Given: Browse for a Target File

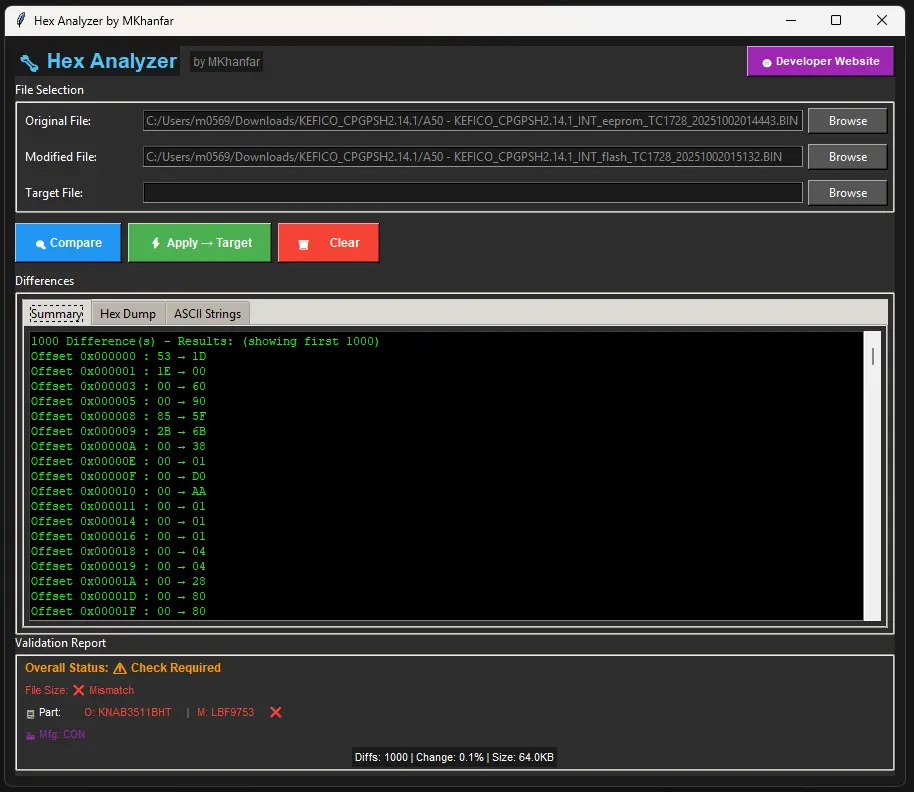Looking at the screenshot, I should [846, 192].
